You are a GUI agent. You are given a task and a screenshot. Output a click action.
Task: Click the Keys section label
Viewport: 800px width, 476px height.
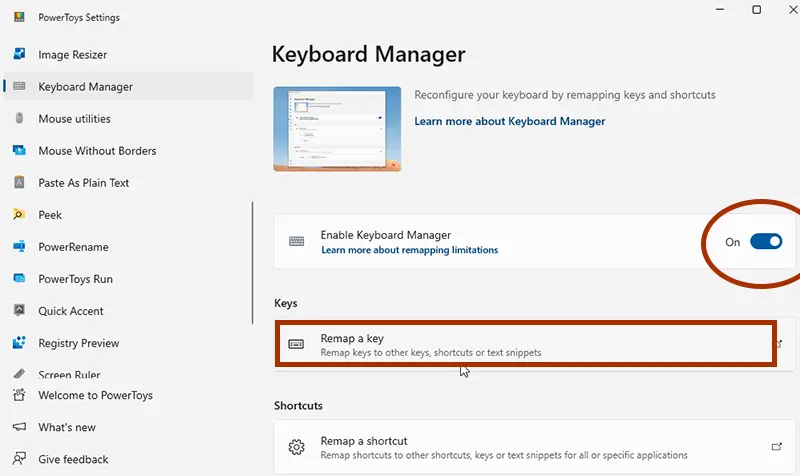pyautogui.click(x=285, y=303)
